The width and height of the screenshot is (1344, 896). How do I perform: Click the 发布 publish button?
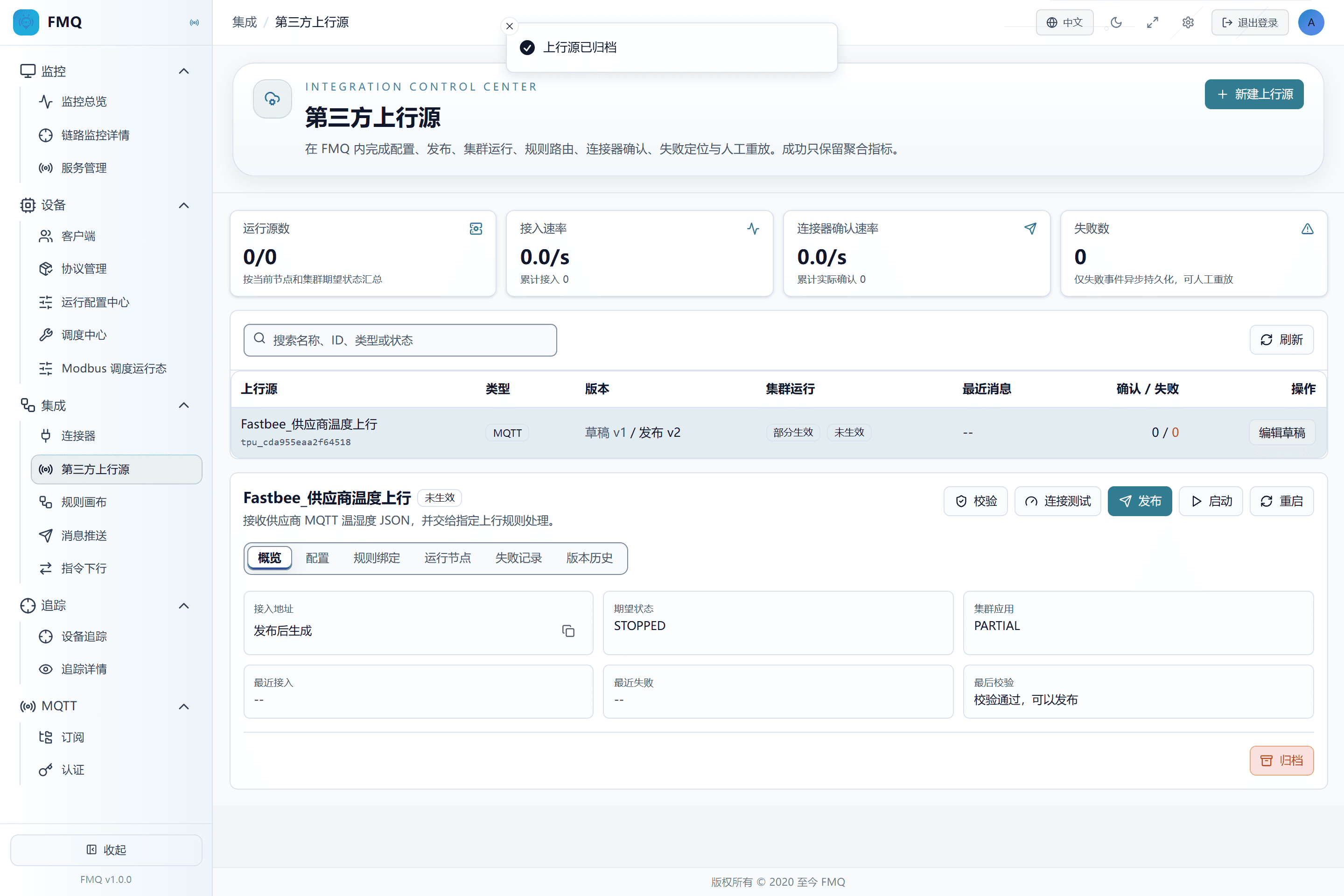click(x=1140, y=501)
